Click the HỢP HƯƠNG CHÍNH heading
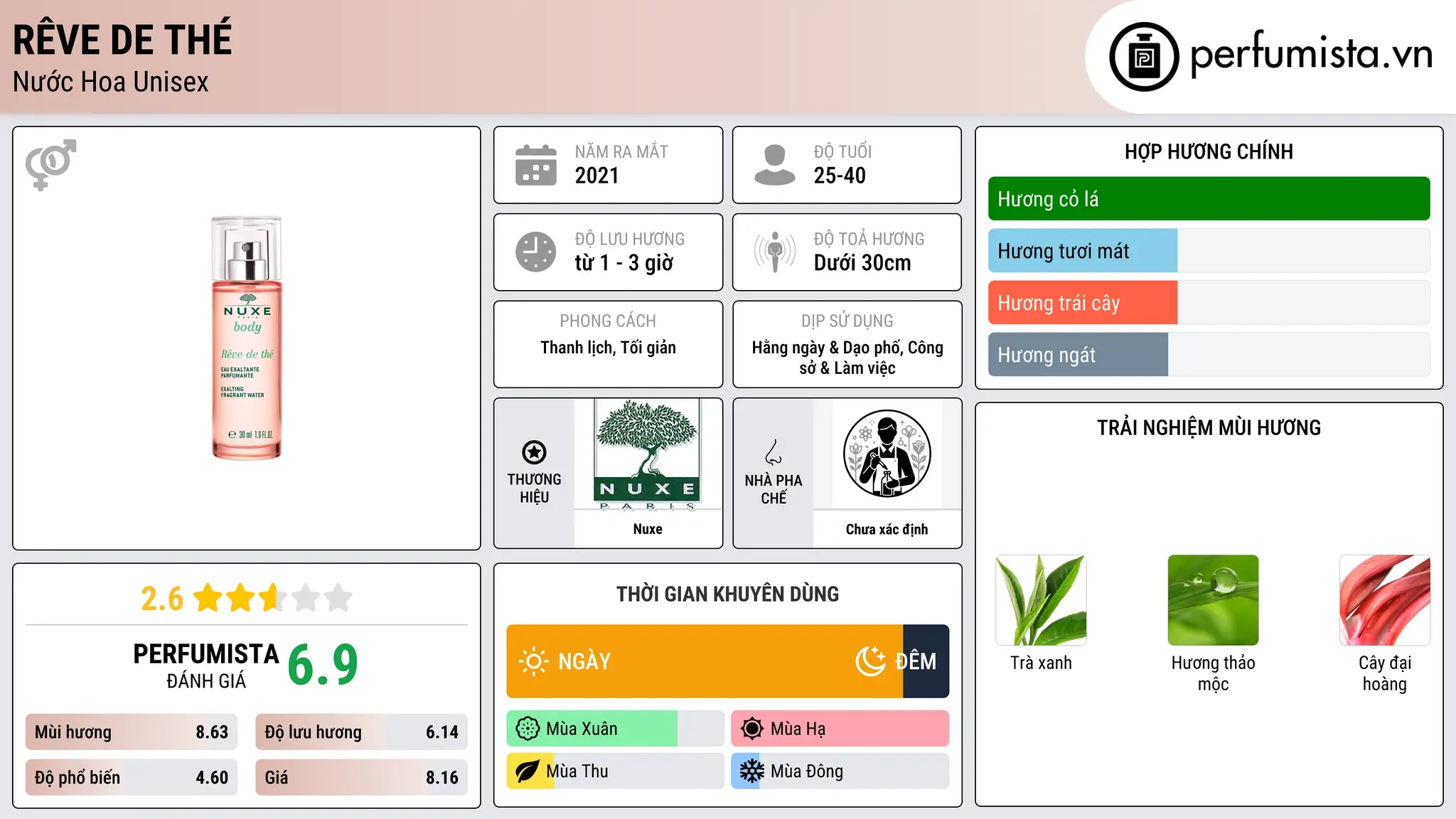Viewport: 1456px width, 819px height. tap(1209, 151)
